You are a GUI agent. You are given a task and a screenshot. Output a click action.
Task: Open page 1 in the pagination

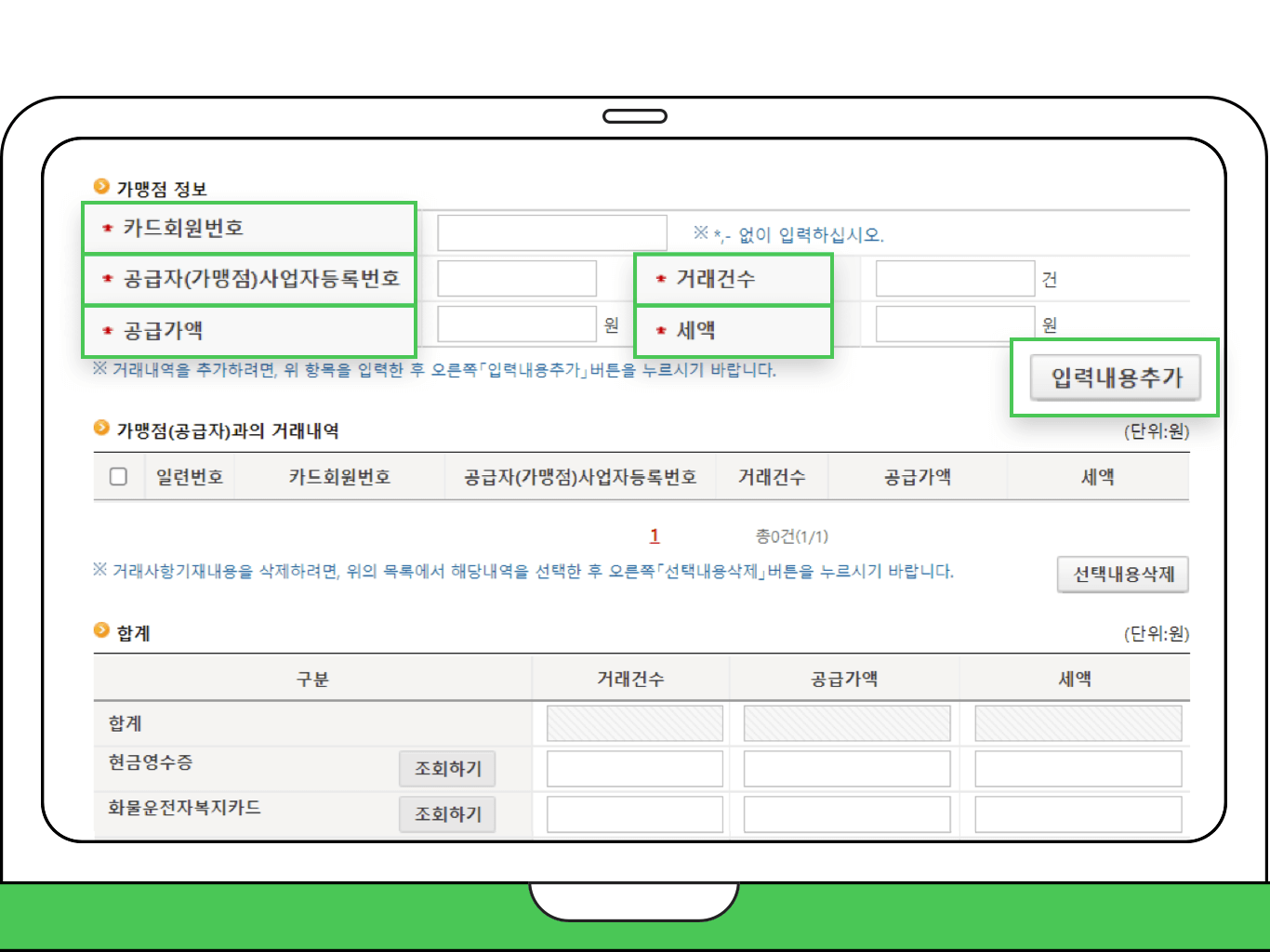click(654, 535)
